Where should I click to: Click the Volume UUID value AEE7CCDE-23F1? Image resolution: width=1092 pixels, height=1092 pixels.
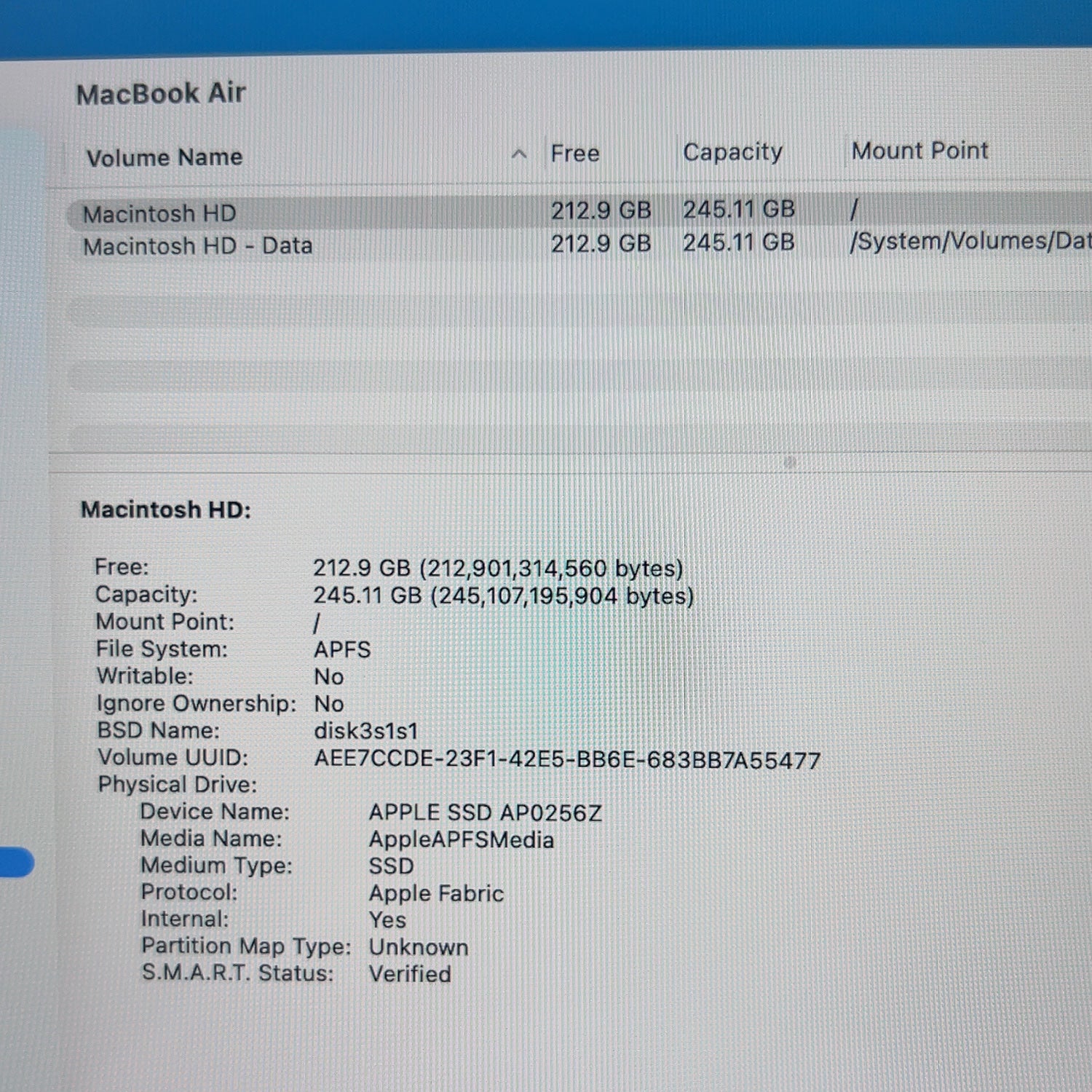coord(567,760)
